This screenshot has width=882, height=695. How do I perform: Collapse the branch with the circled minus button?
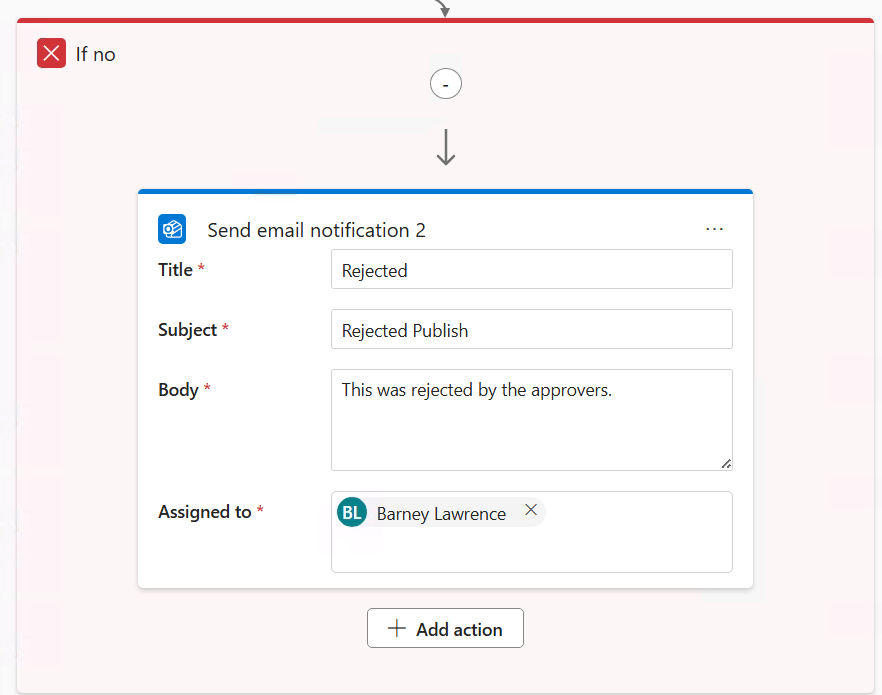pyautogui.click(x=445, y=85)
